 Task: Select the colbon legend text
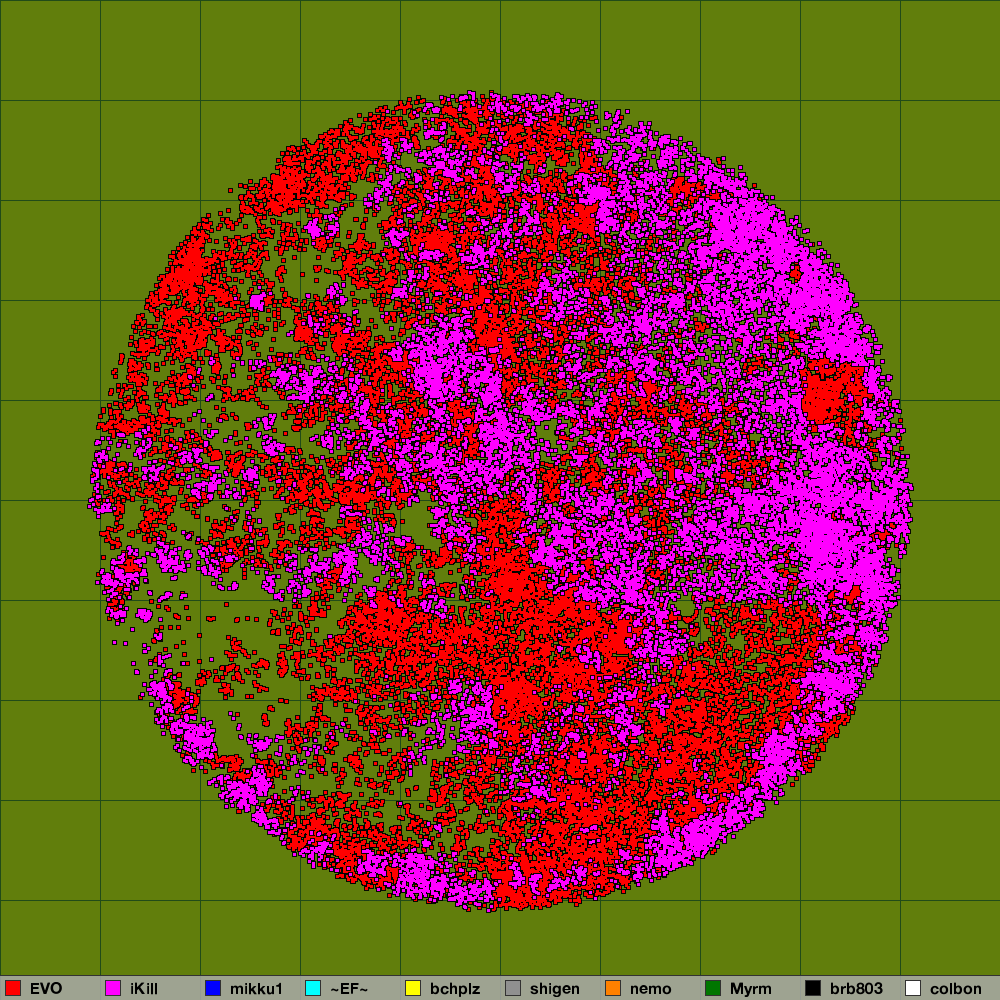click(956, 989)
